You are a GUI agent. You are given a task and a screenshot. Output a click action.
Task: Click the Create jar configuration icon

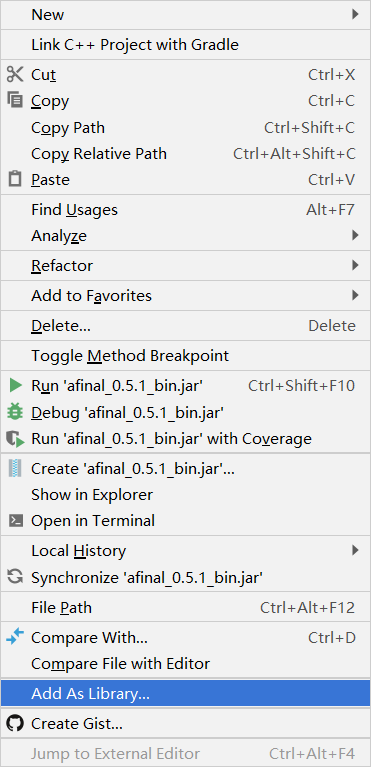coord(15,469)
